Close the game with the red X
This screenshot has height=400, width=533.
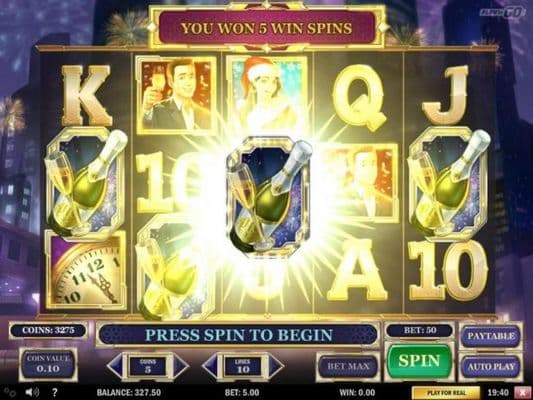[523, 393]
